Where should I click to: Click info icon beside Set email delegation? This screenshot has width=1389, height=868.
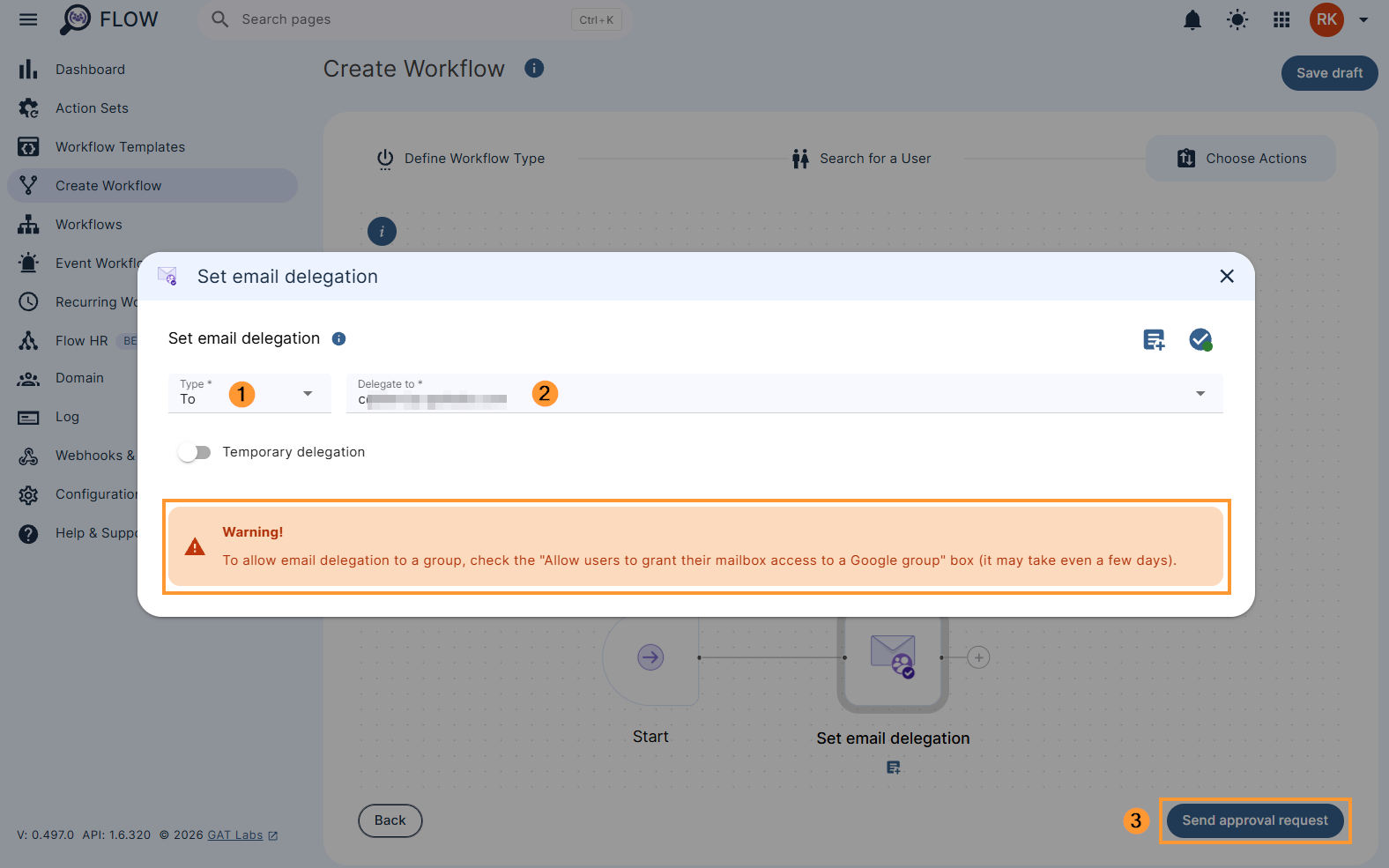click(x=338, y=338)
